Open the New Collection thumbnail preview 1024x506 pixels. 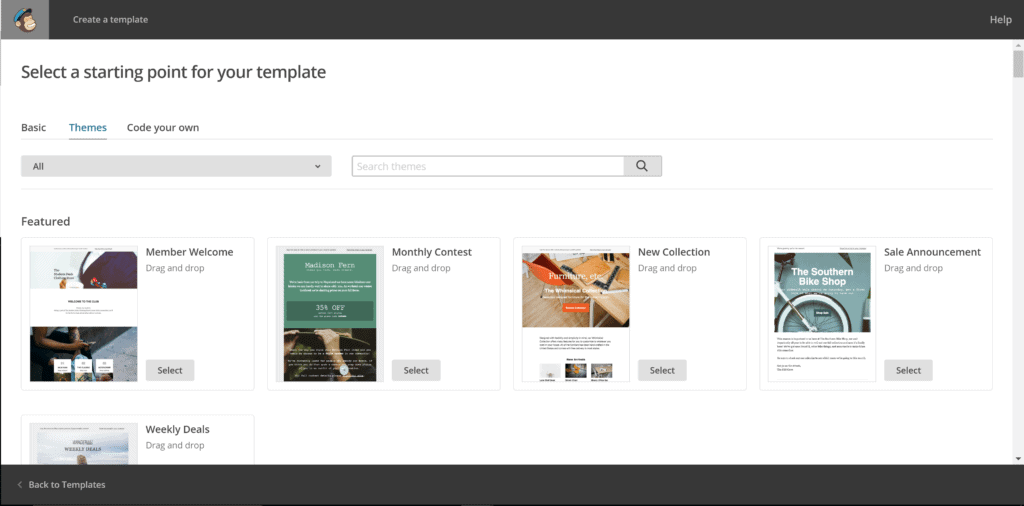click(x=576, y=314)
